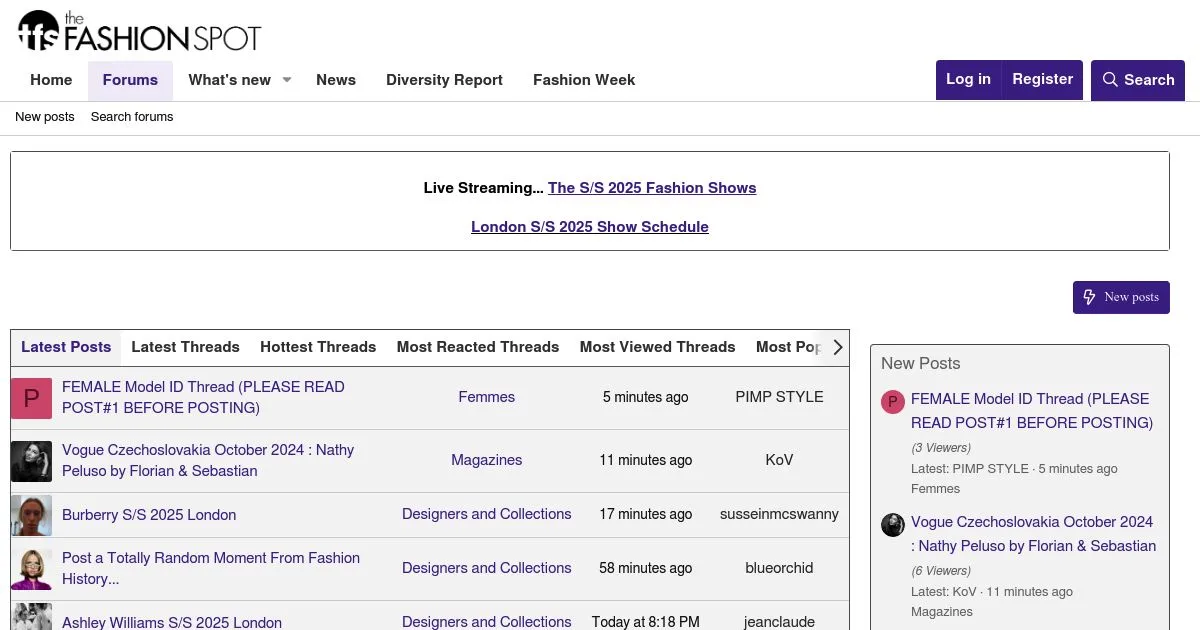Open the Burberry S/S 2025 London thread

(x=149, y=515)
